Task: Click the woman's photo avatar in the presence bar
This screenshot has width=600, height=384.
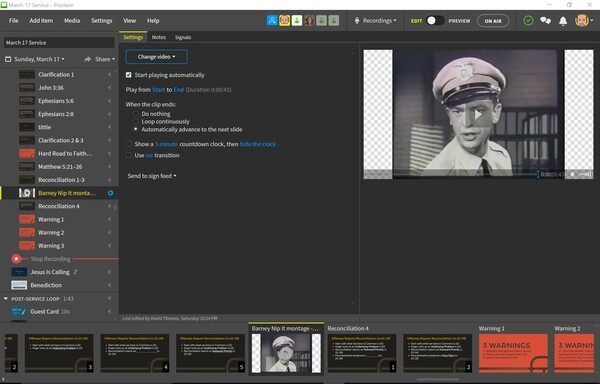Action: [309, 21]
